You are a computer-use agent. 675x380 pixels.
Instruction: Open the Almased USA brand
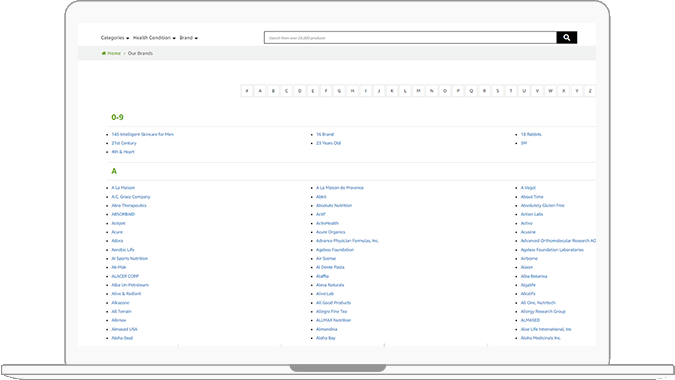click(124, 329)
